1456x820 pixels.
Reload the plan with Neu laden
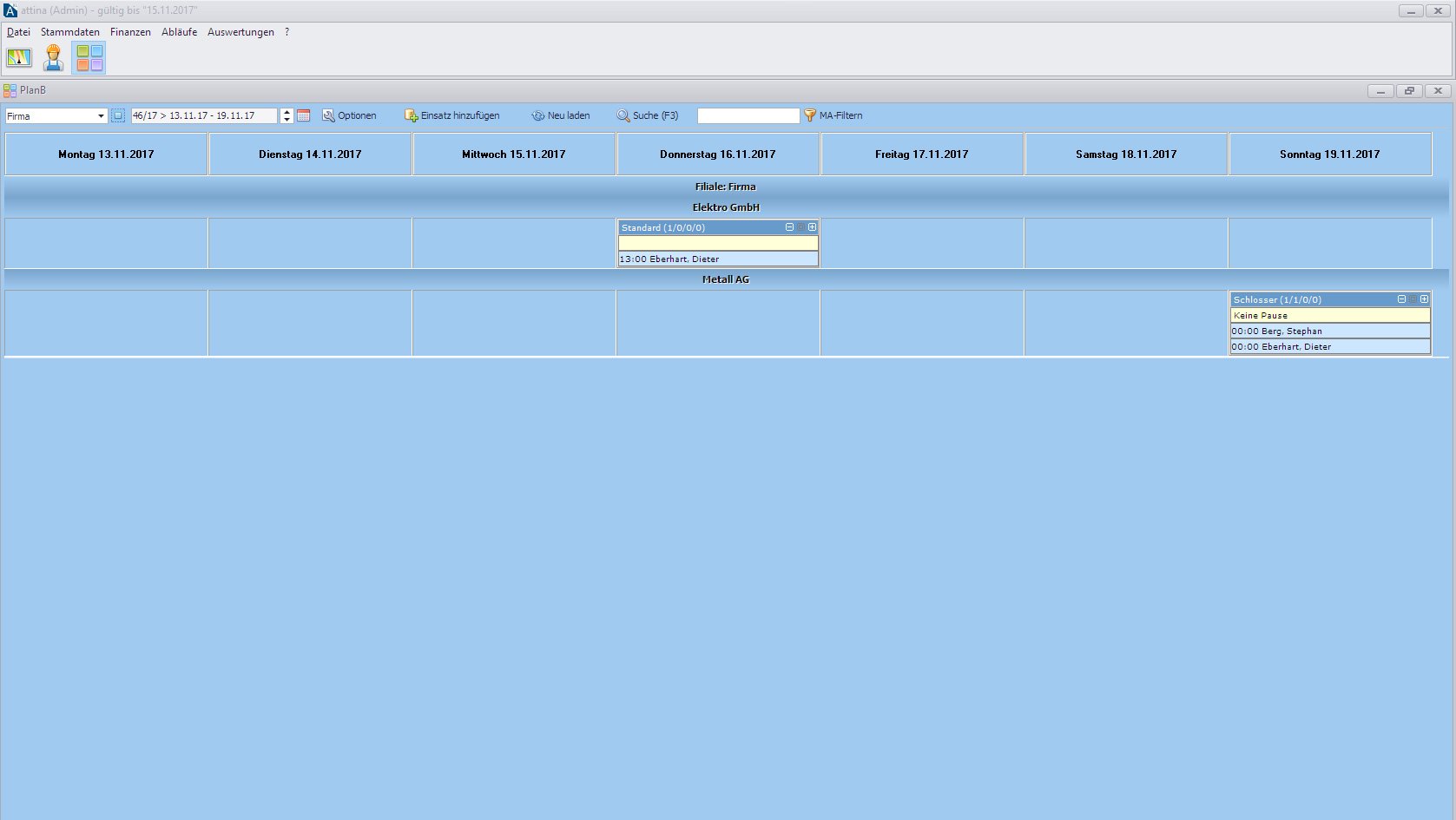coord(561,115)
